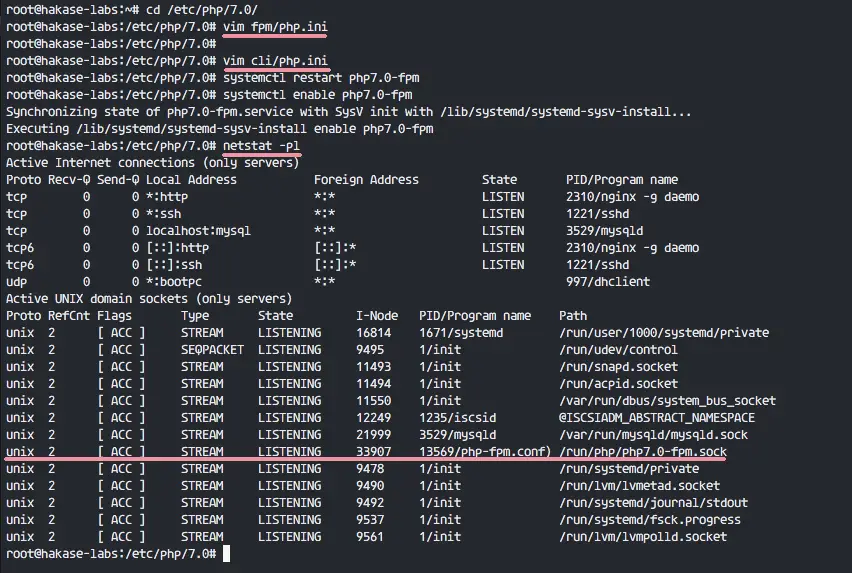Click 'systemctl restart php7.0-fpm' command line
Screen dimensions: 852x573
pos(321,78)
